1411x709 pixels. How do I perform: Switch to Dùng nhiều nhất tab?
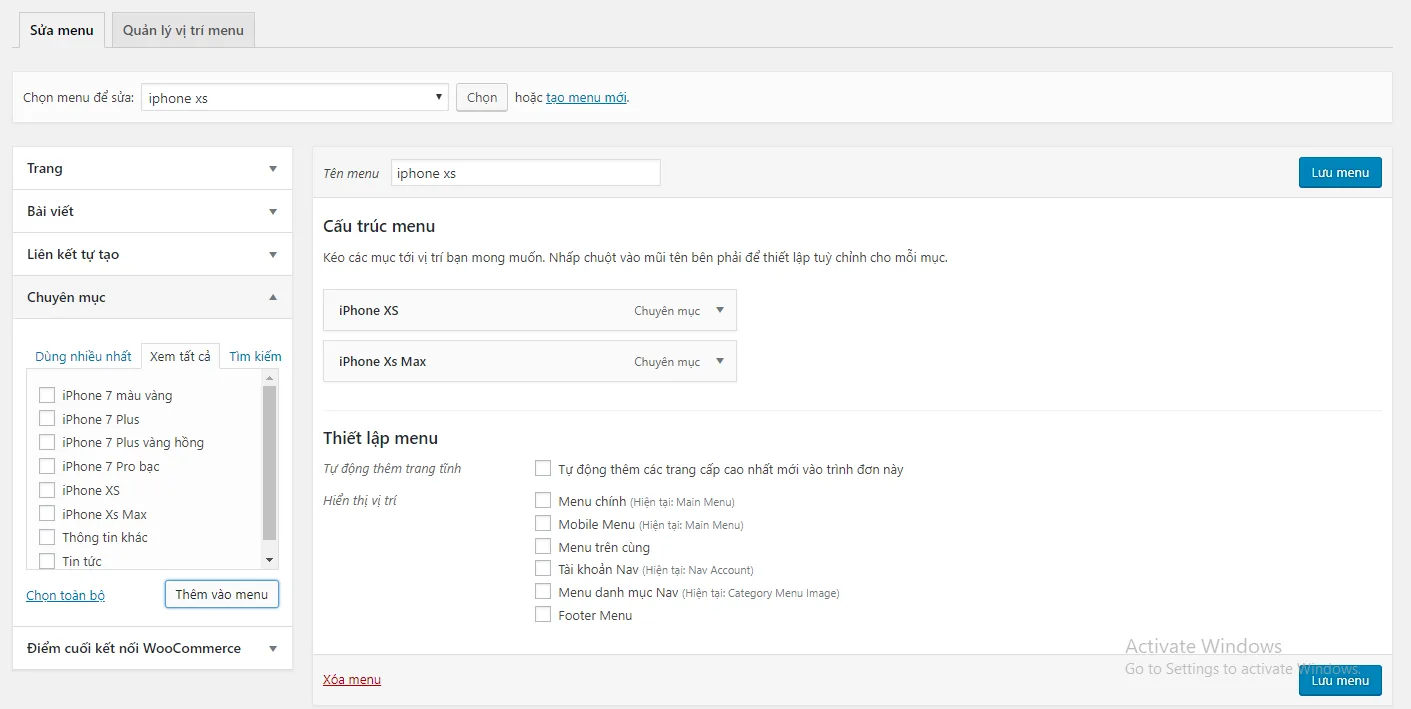(83, 356)
